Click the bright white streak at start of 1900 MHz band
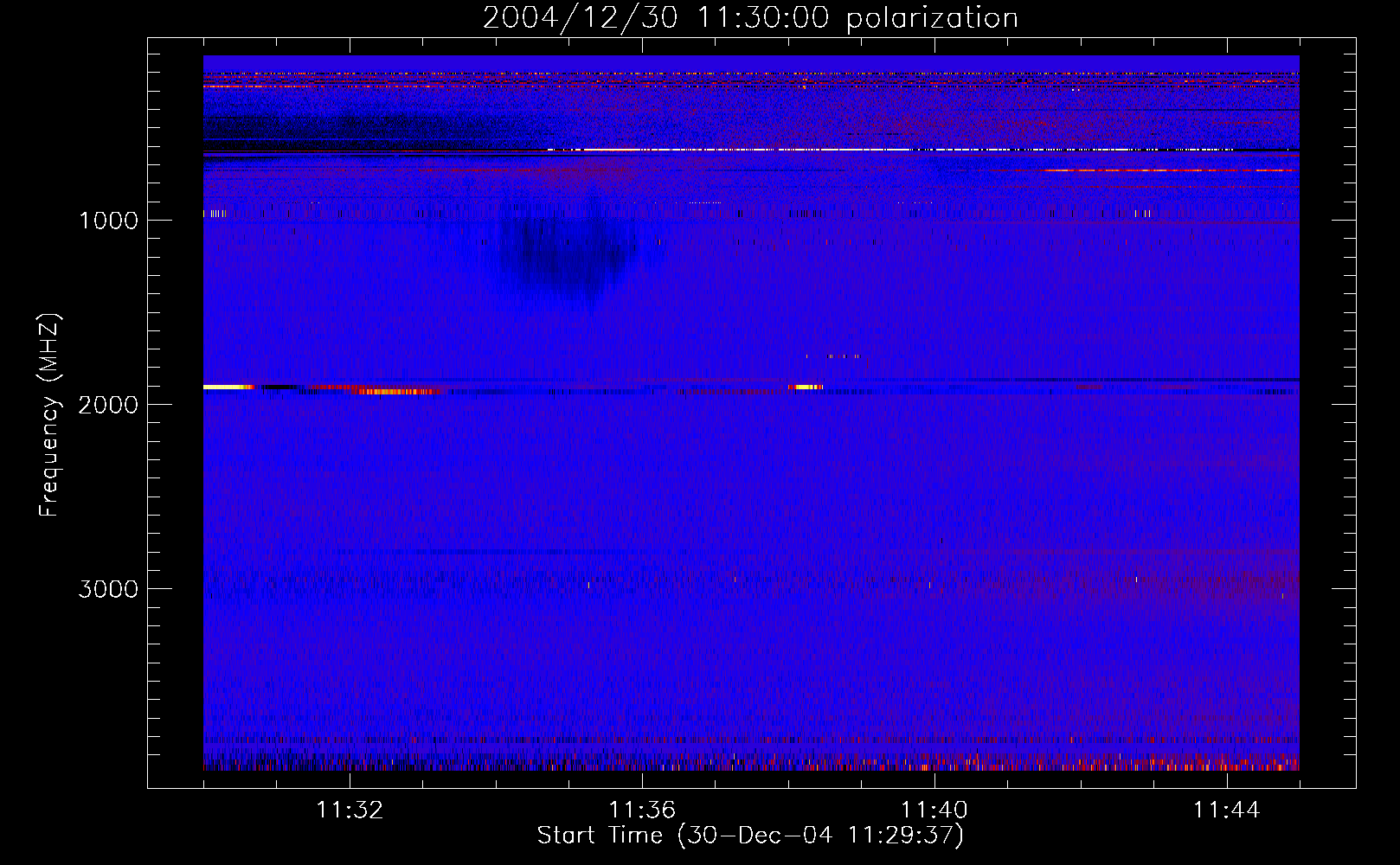The width and height of the screenshot is (1400, 865). (228, 387)
